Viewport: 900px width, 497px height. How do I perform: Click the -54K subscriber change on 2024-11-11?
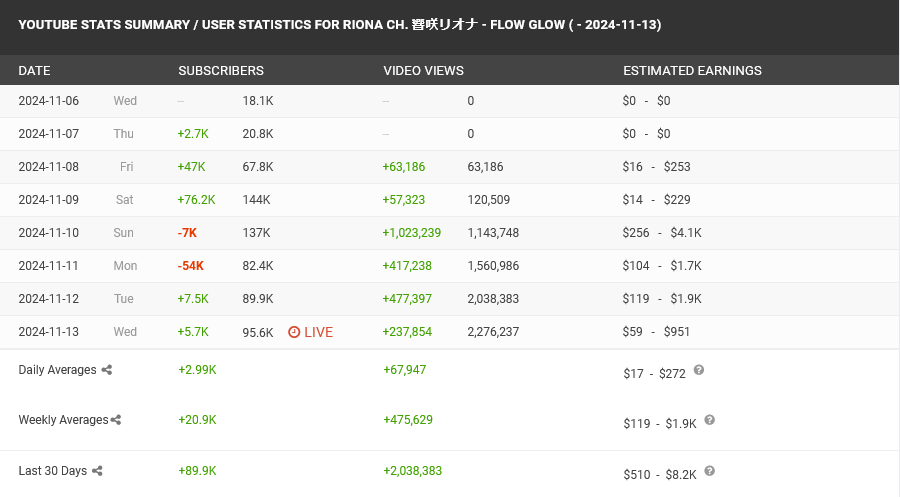point(190,266)
